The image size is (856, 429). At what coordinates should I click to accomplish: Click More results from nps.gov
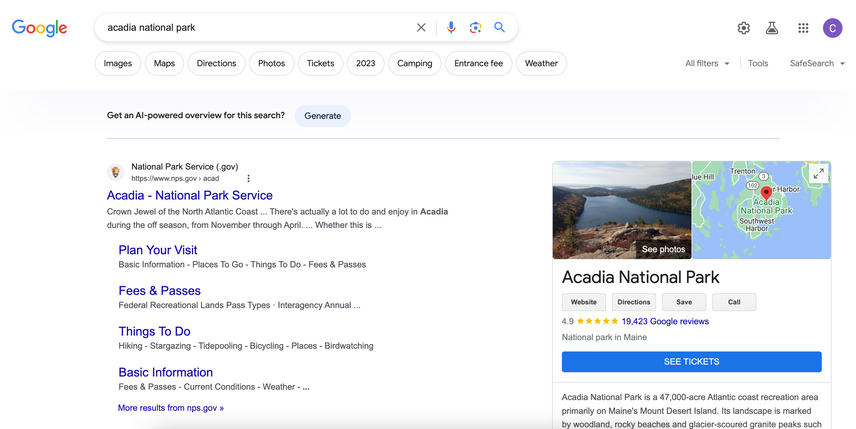[171, 408]
